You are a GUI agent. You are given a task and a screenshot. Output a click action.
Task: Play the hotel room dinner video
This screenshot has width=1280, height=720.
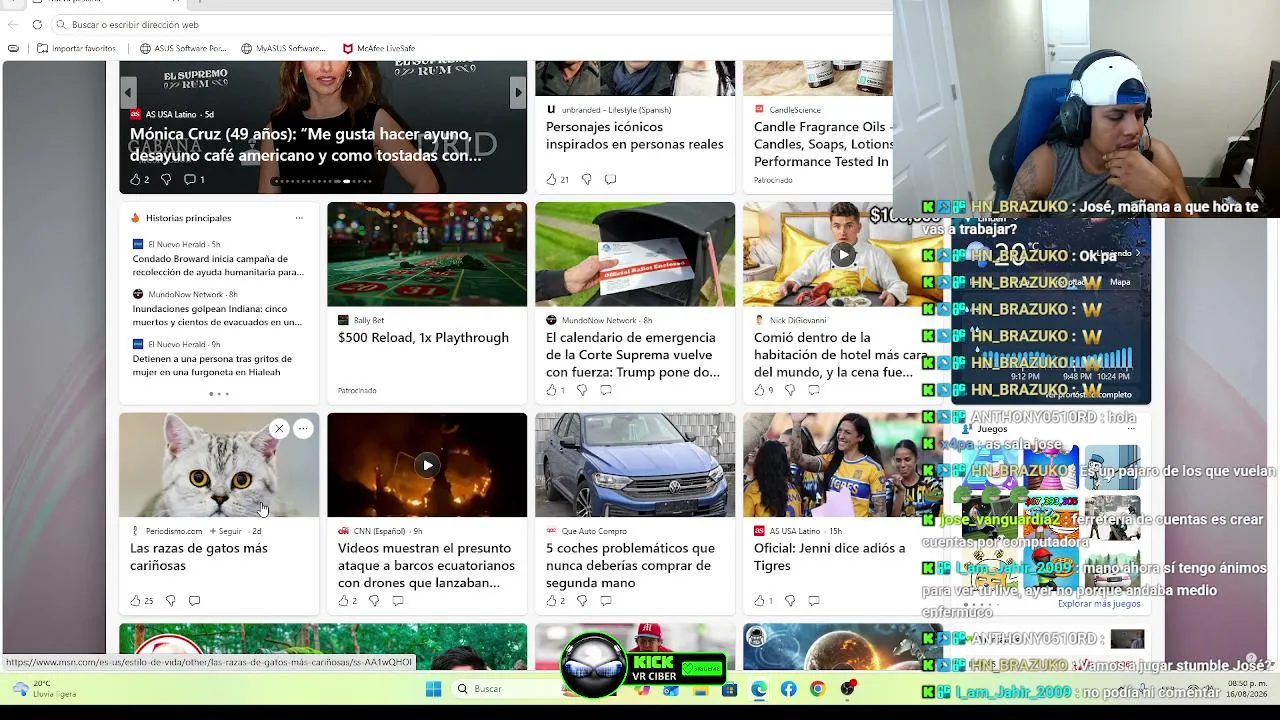[x=844, y=254]
